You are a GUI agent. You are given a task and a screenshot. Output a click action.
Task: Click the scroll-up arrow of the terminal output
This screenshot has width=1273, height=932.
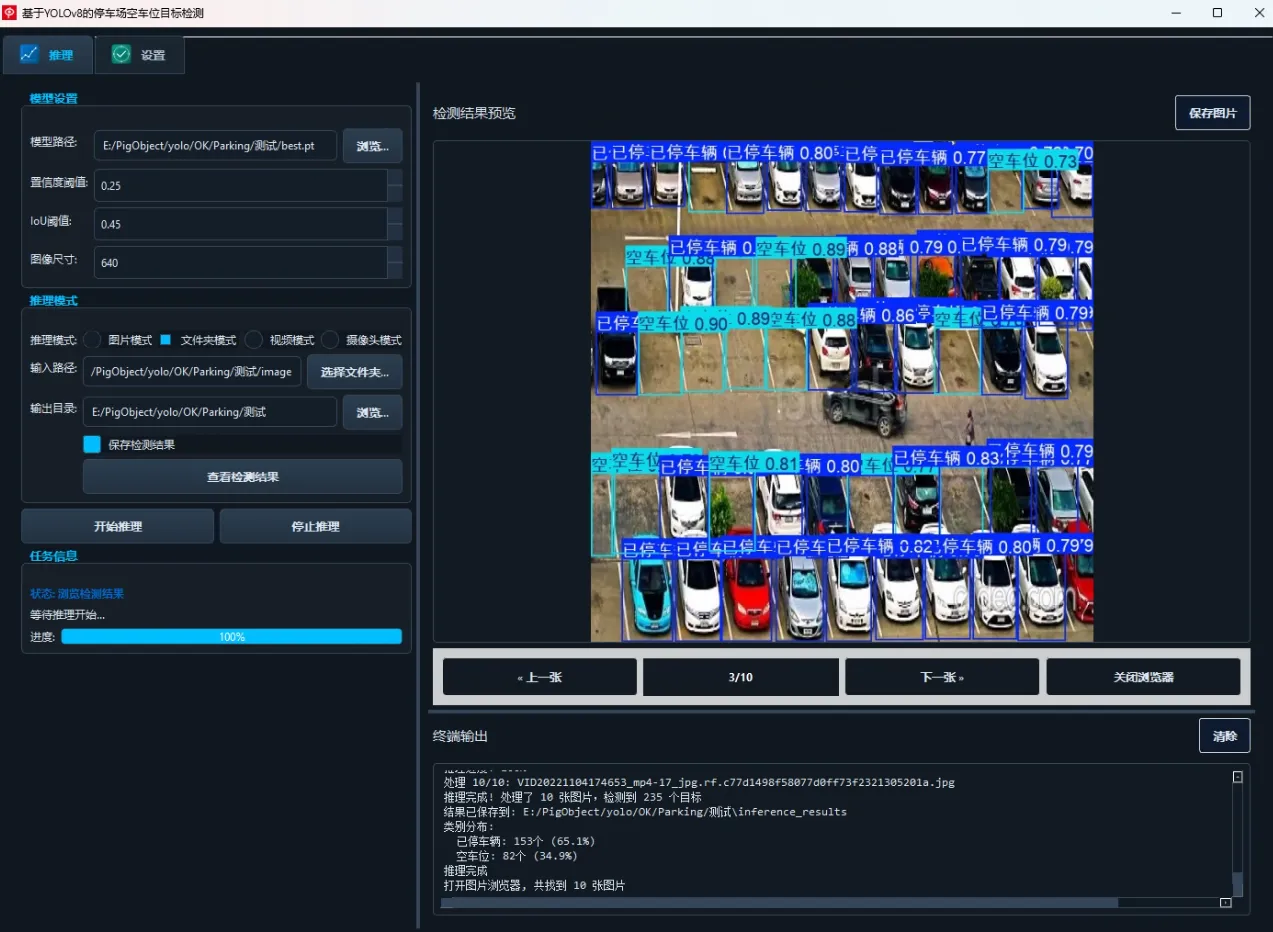point(1237,777)
